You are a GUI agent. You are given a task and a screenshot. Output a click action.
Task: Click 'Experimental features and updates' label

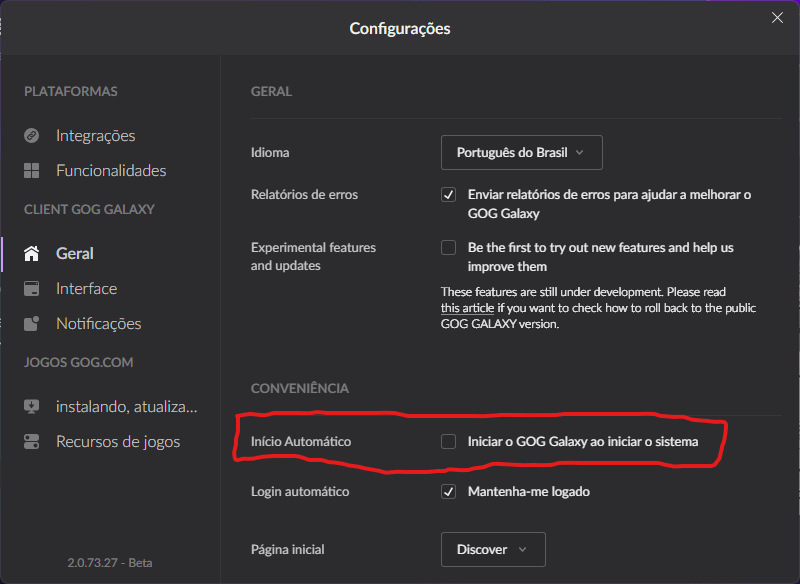[x=313, y=257]
